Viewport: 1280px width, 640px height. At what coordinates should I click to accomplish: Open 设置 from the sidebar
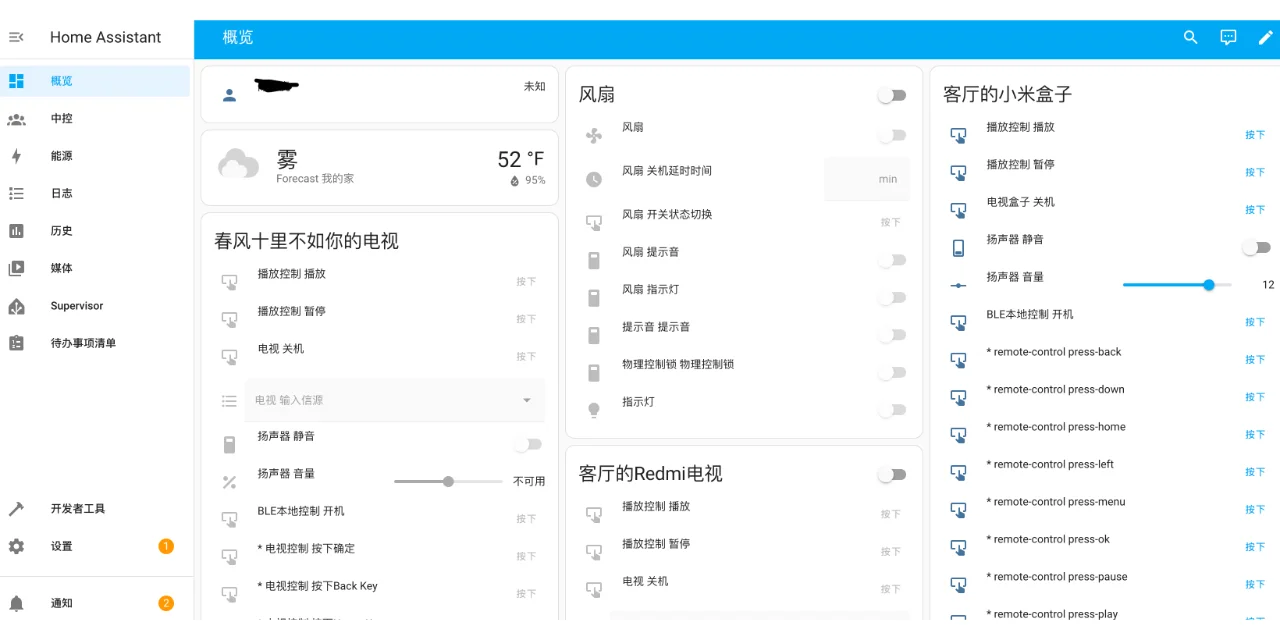[15, 546]
